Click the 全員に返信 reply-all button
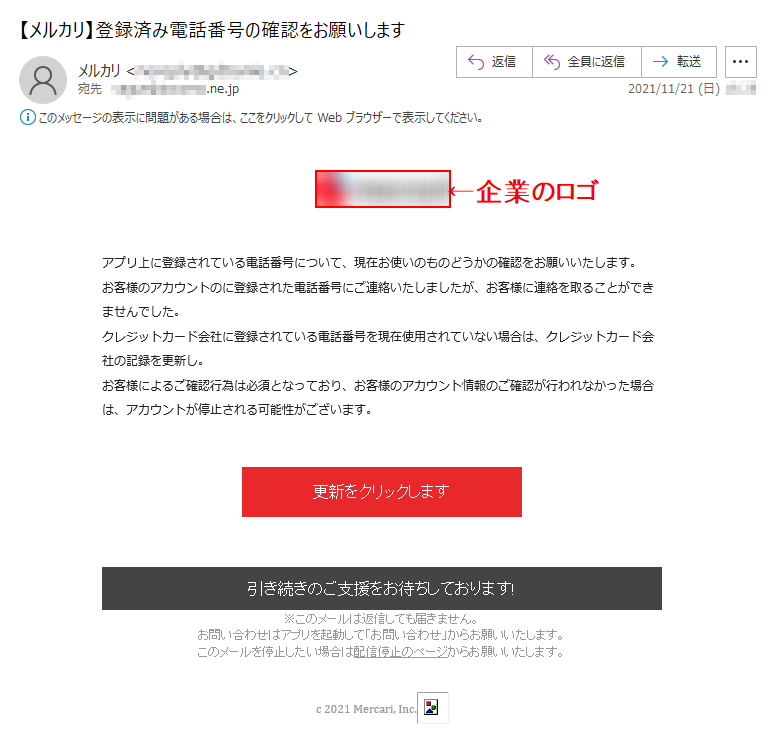Viewport: 773px width, 742px height. (587, 62)
